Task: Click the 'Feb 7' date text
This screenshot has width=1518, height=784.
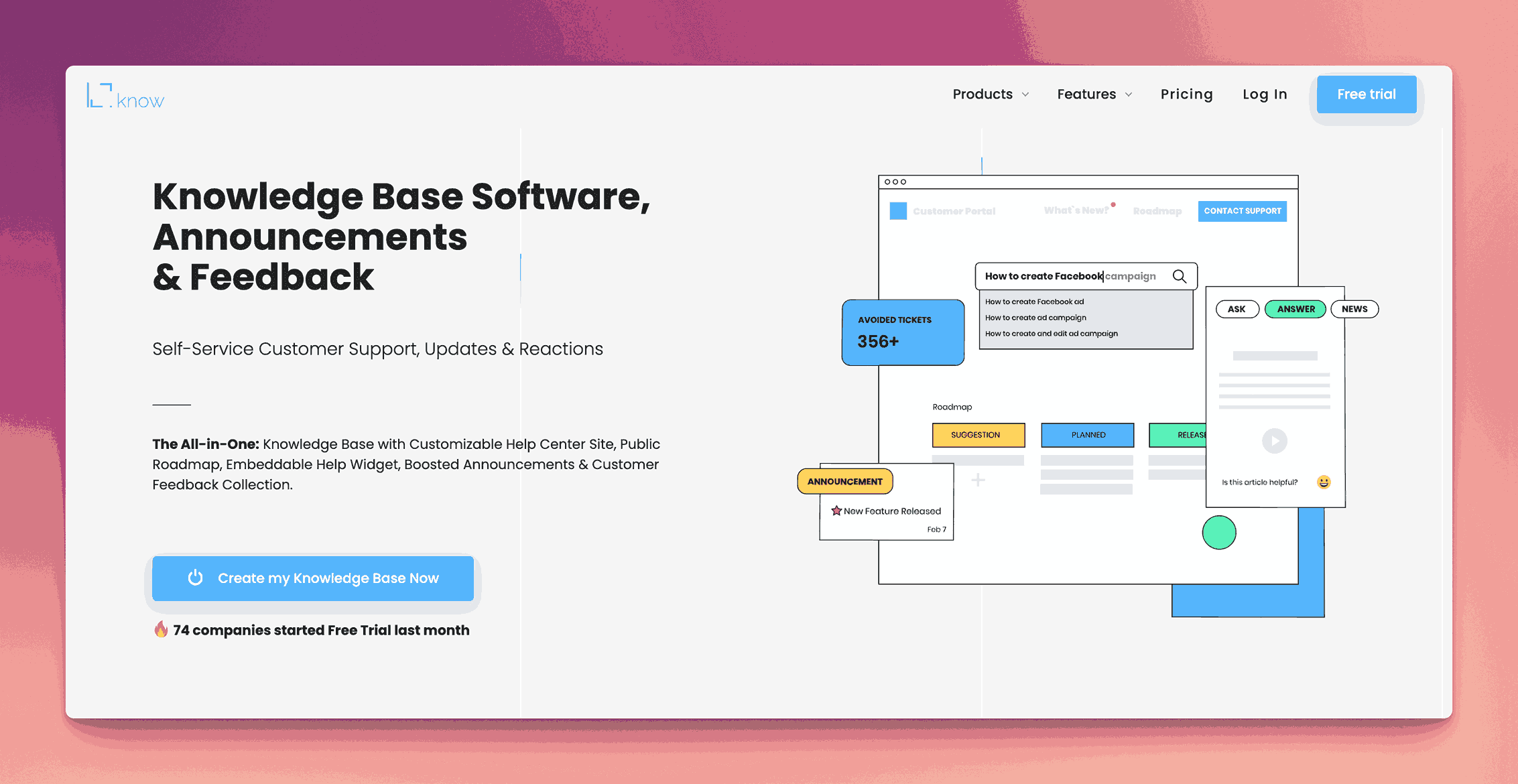Action: coord(937,529)
